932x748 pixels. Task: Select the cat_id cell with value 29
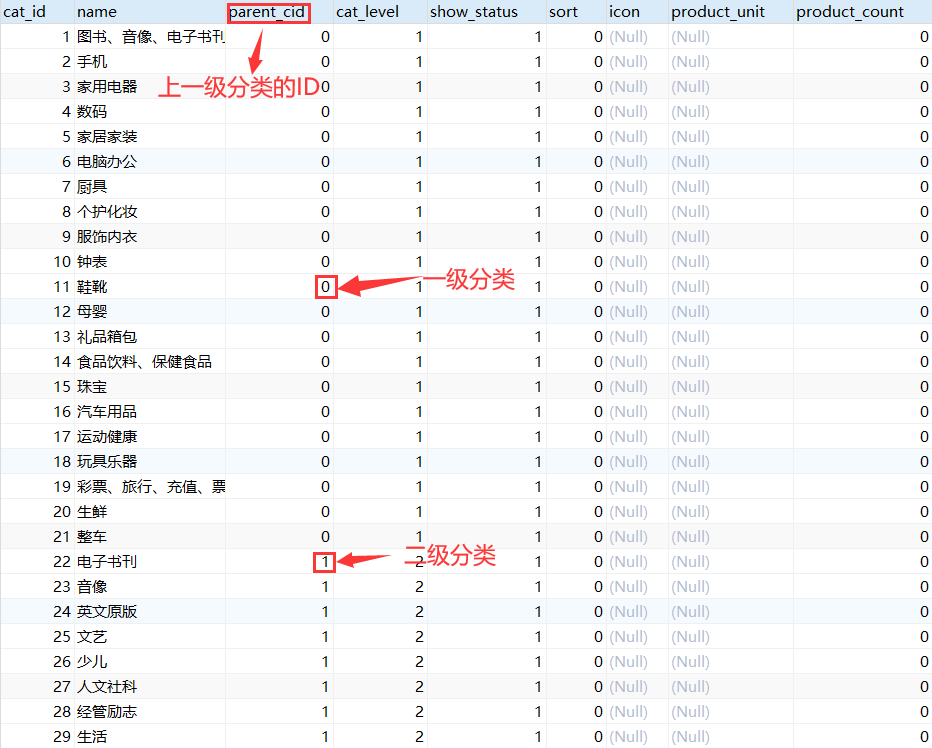[62, 737]
